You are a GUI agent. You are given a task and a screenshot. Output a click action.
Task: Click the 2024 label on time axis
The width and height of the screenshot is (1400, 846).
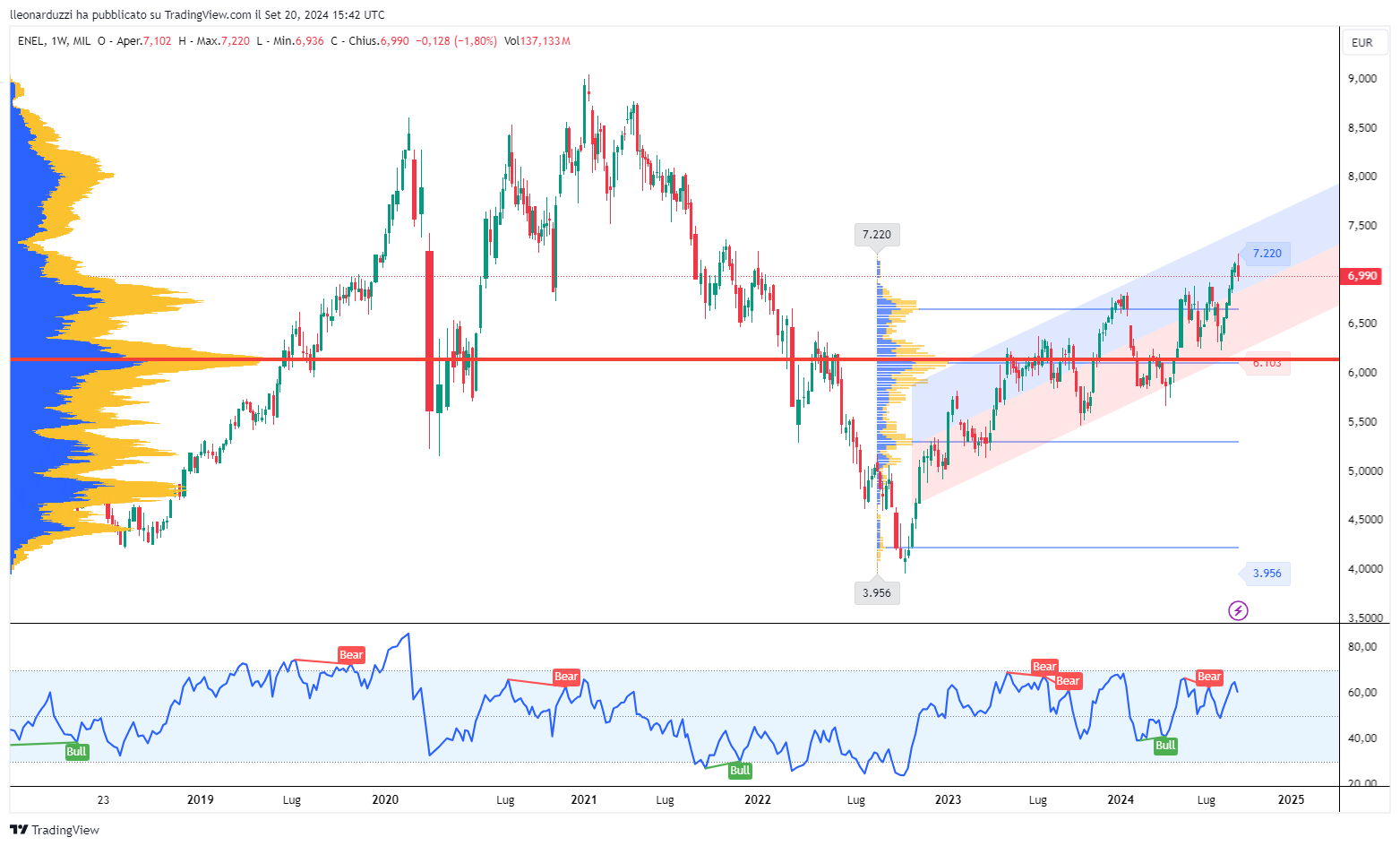1121,799
